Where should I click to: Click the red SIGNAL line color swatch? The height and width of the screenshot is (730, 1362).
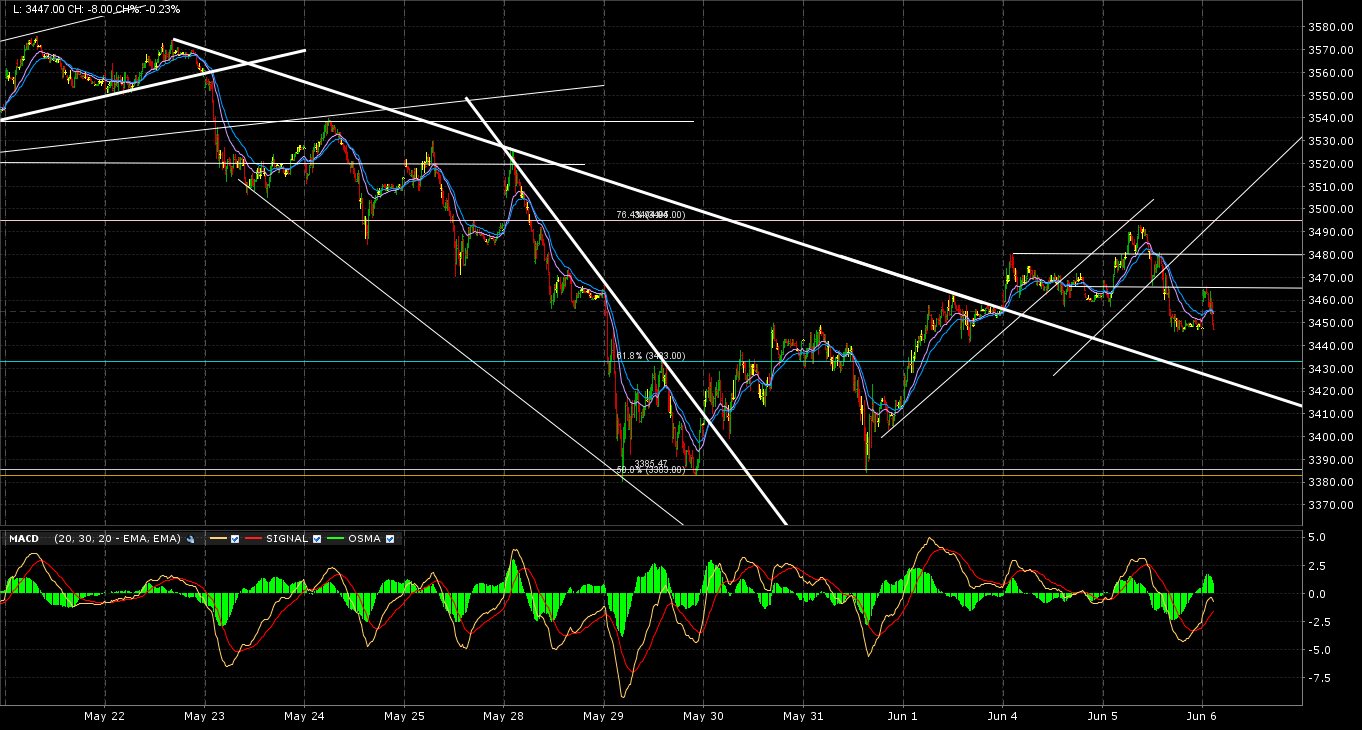click(254, 538)
